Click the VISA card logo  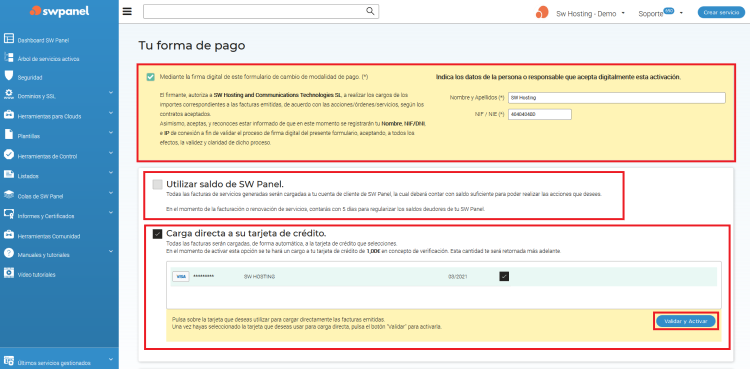click(x=180, y=277)
